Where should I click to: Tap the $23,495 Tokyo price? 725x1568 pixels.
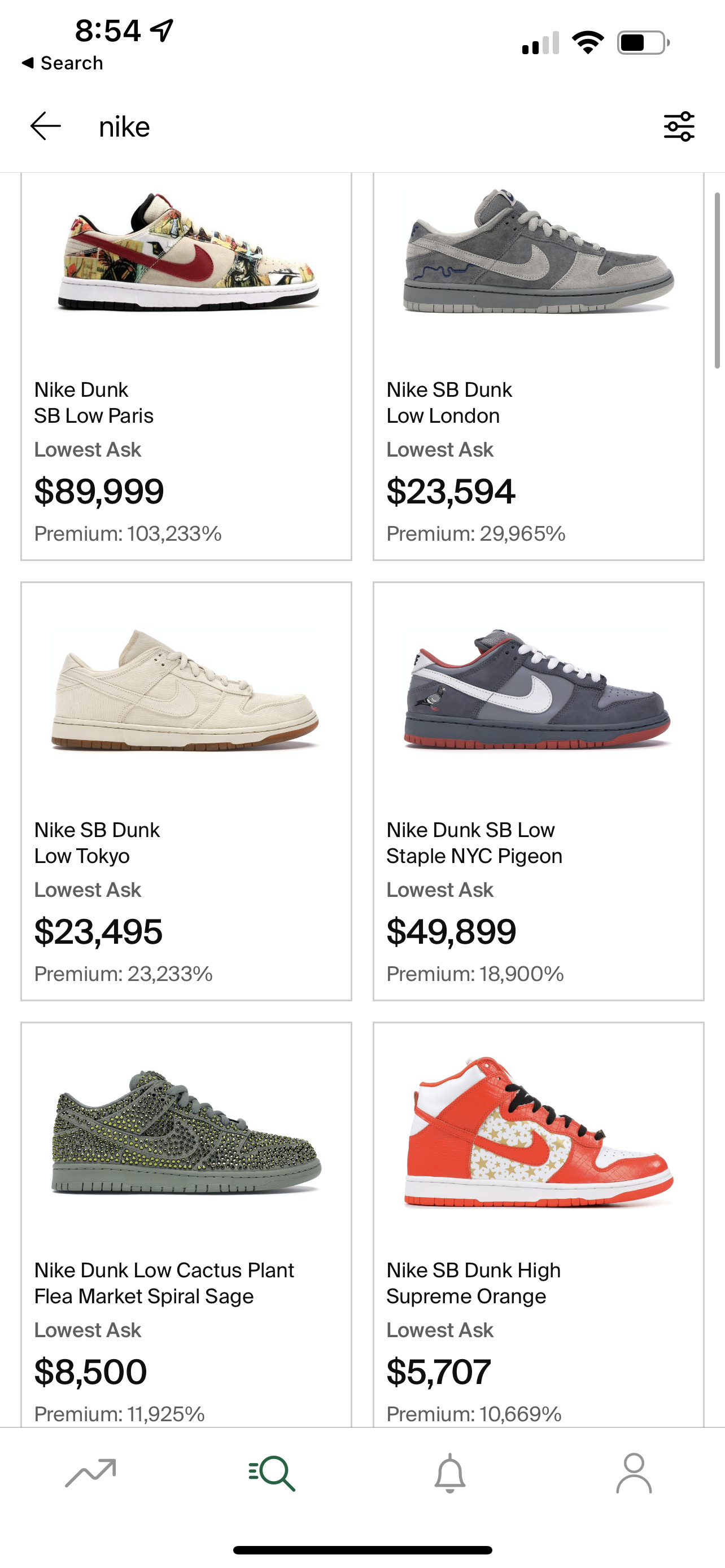point(99,931)
